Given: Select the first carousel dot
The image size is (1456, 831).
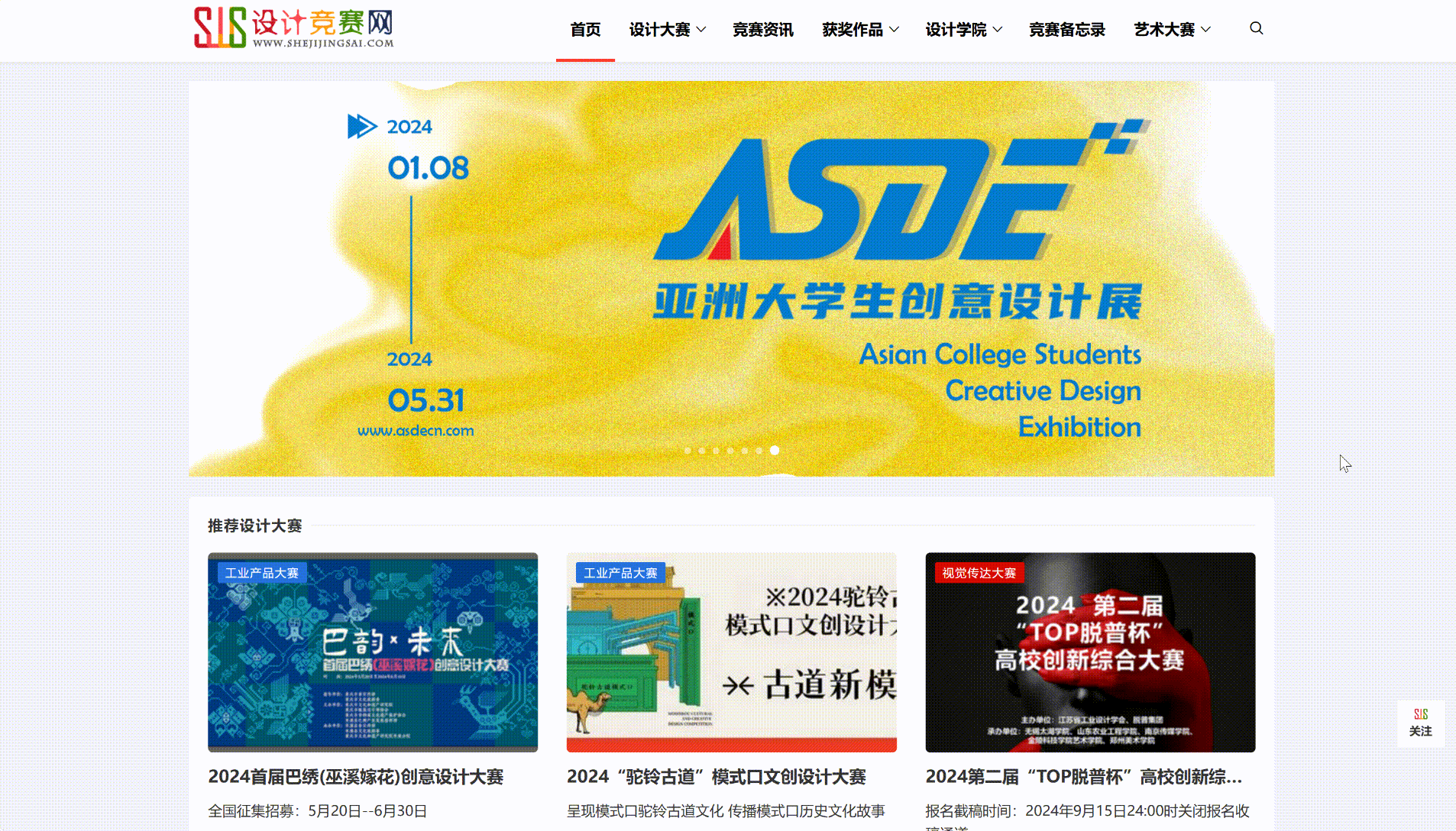Looking at the screenshot, I should pyautogui.click(x=688, y=451).
